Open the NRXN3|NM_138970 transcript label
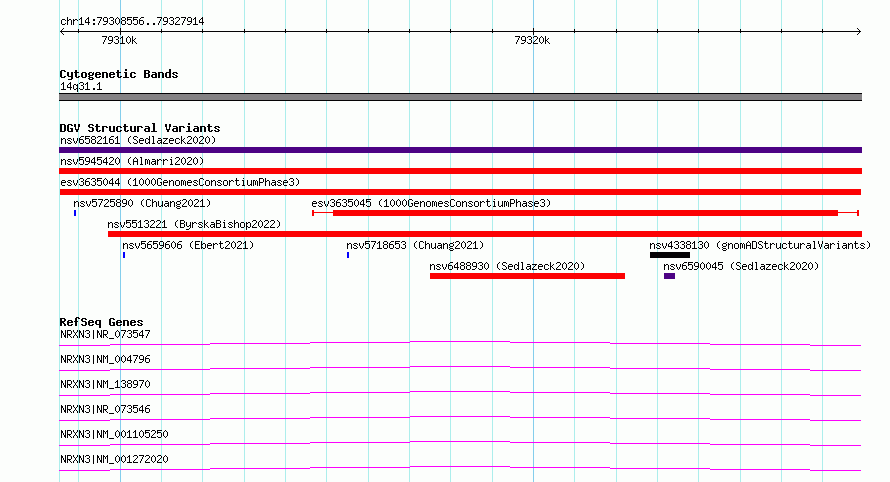Screen dimensions: 890x482 (x=105, y=384)
